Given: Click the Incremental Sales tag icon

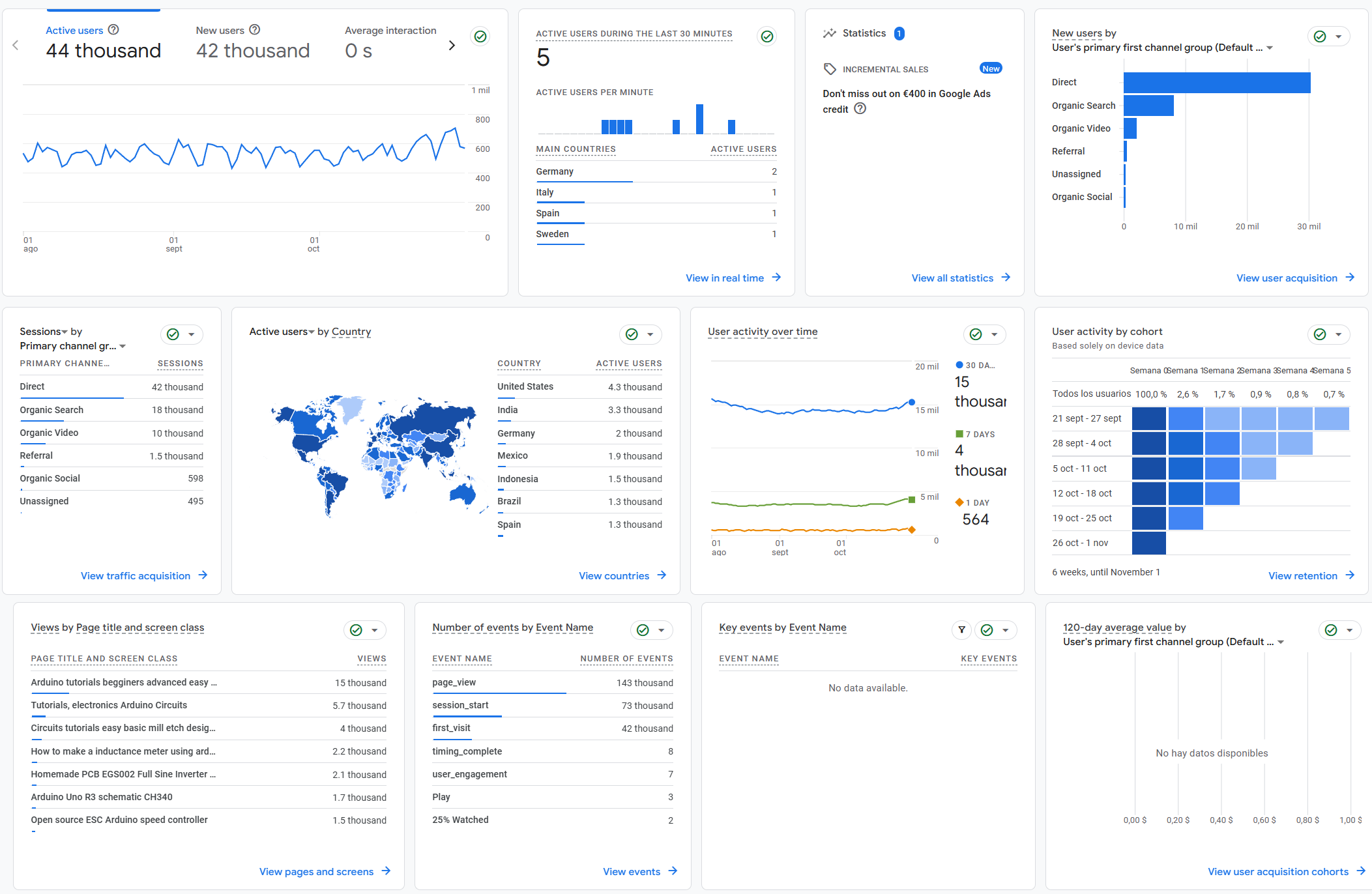Looking at the screenshot, I should point(830,69).
